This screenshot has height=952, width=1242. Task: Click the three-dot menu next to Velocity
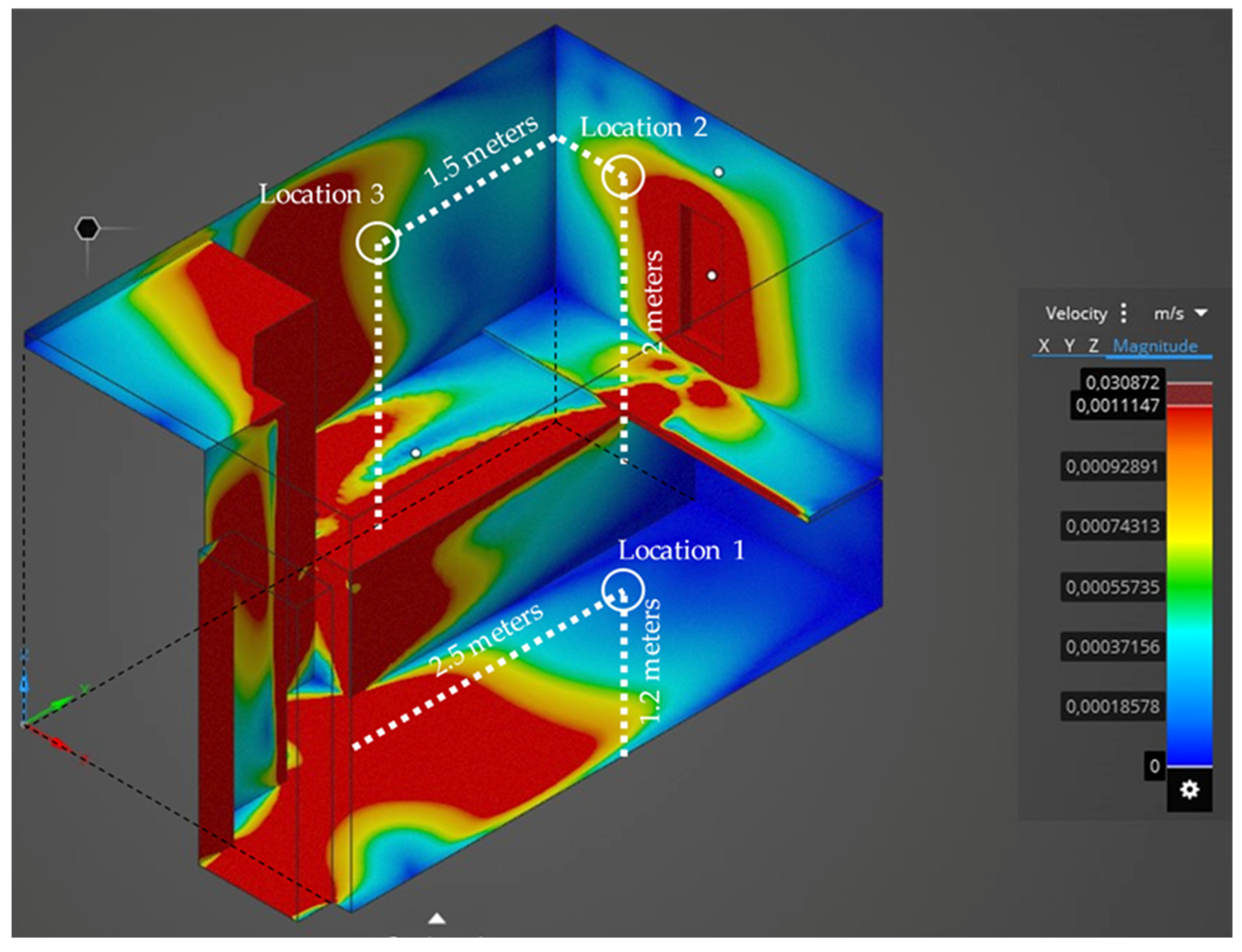coord(1124,313)
